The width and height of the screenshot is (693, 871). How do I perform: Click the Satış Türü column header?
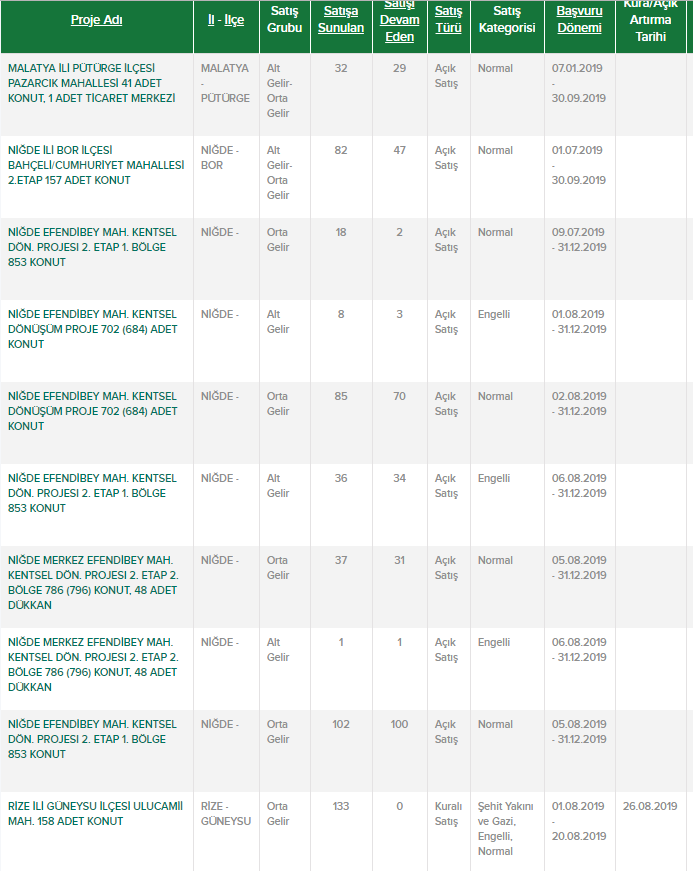pos(446,20)
